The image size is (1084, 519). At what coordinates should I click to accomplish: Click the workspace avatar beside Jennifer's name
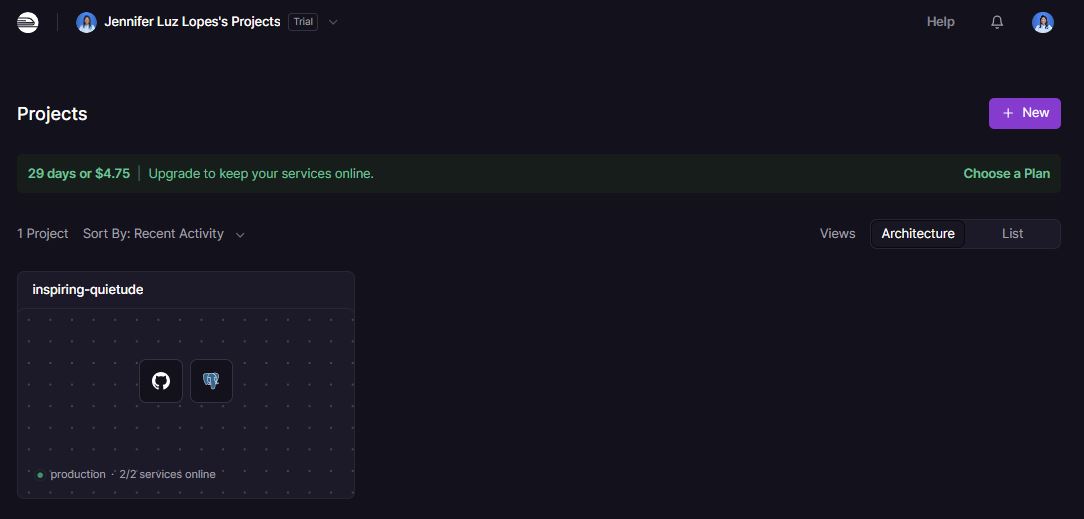[x=86, y=22]
